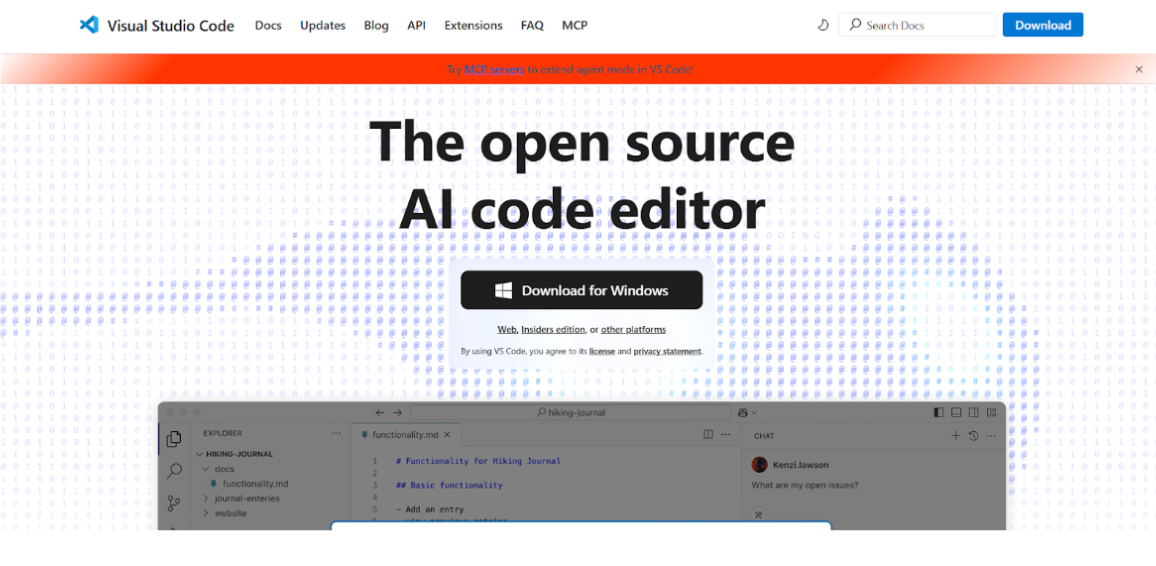1156x566 pixels.
Task: Toggle the dark theme moon icon
Action: pos(824,25)
